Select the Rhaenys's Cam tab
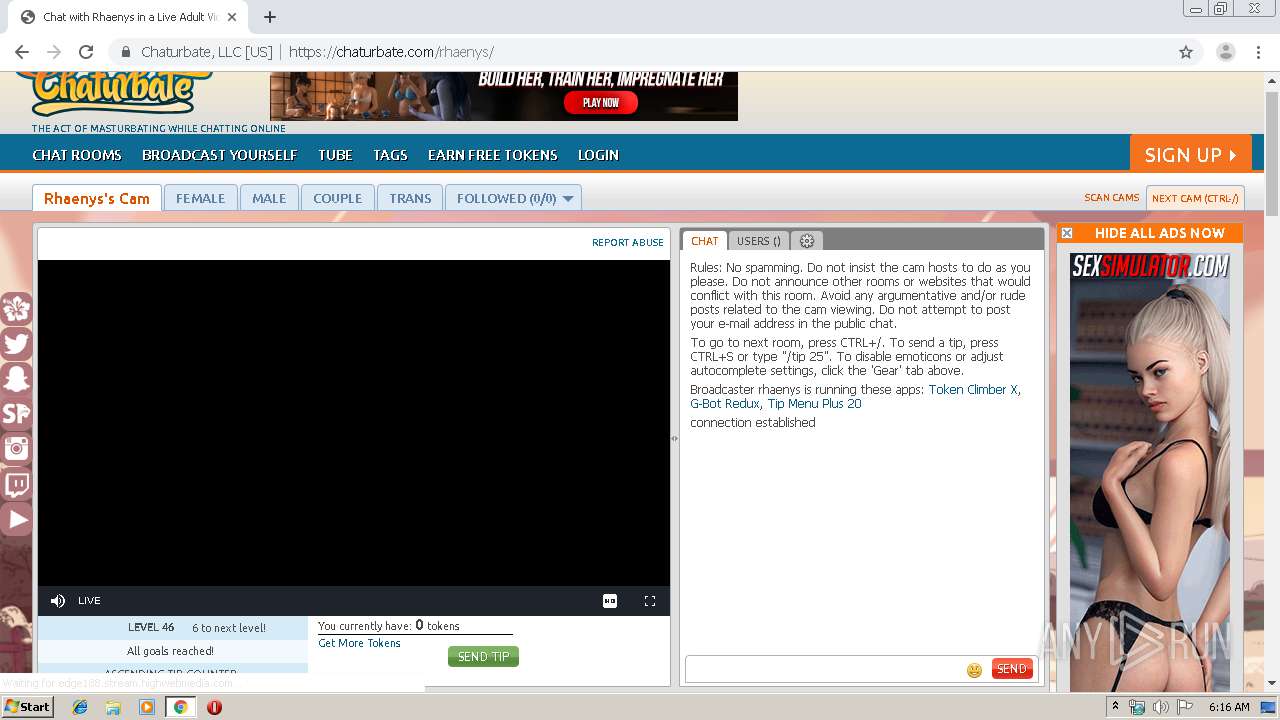Screen dimensions: 1280x720 pyautogui.click(x=97, y=198)
